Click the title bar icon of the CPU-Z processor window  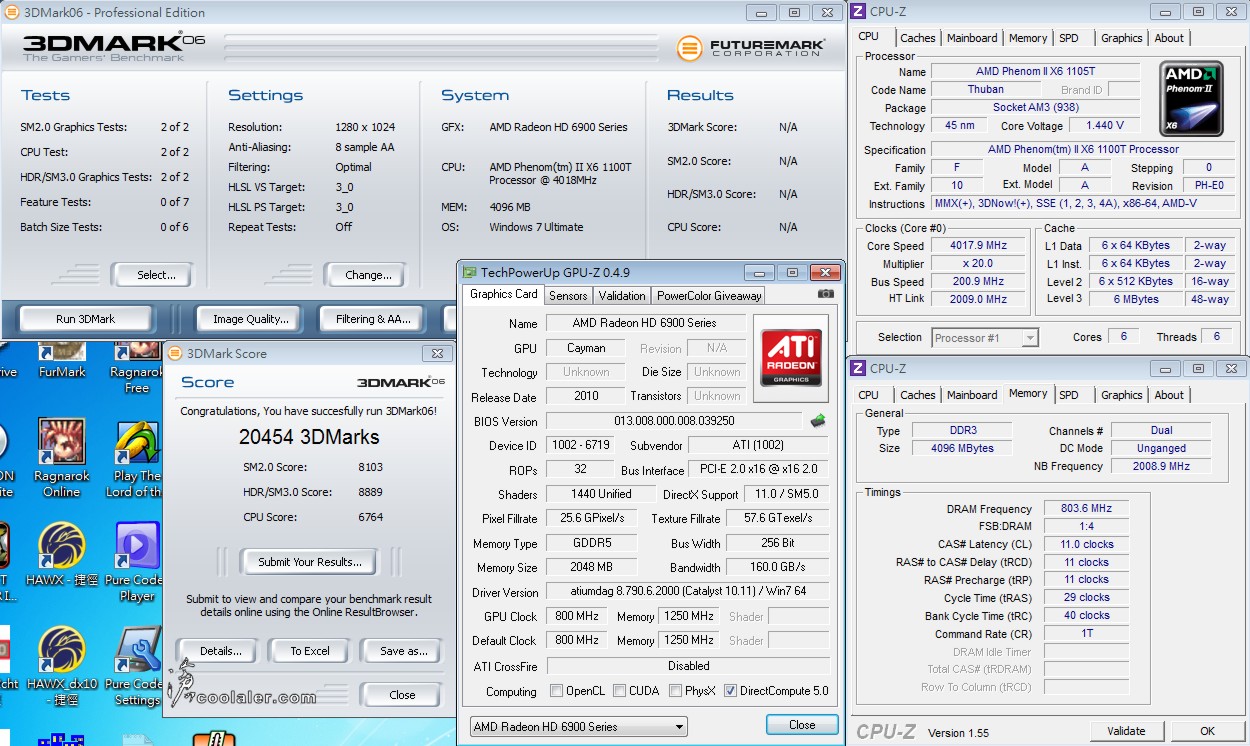(x=858, y=11)
